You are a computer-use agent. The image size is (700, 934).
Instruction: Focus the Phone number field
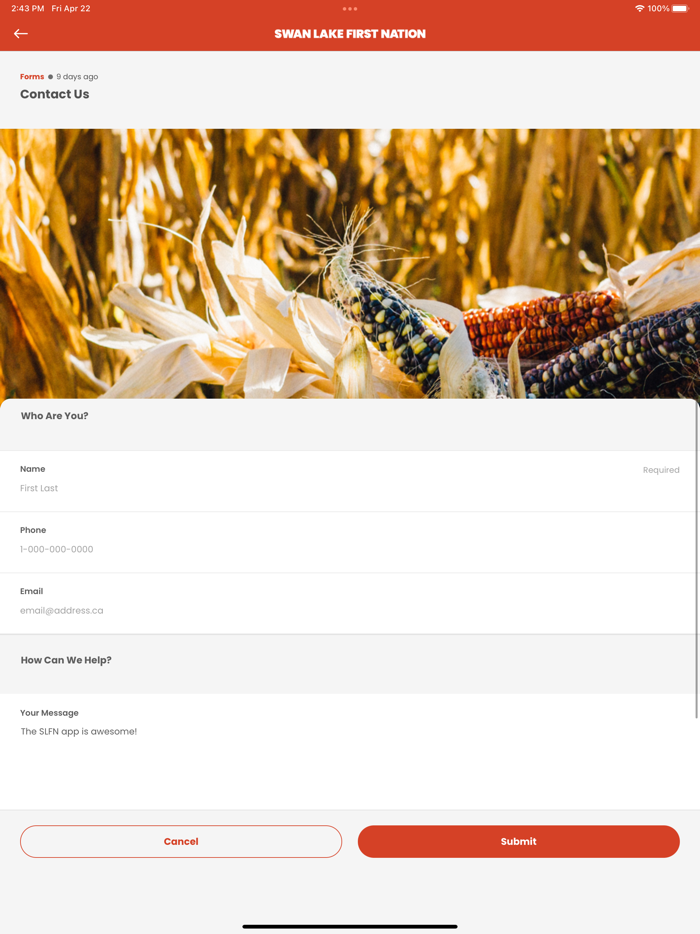[350, 543]
